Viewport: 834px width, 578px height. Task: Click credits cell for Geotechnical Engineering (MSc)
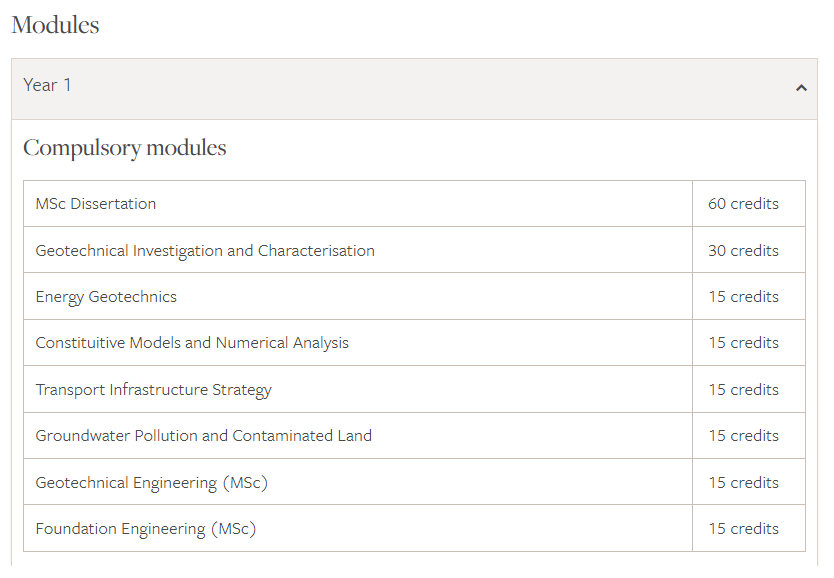[x=743, y=483]
